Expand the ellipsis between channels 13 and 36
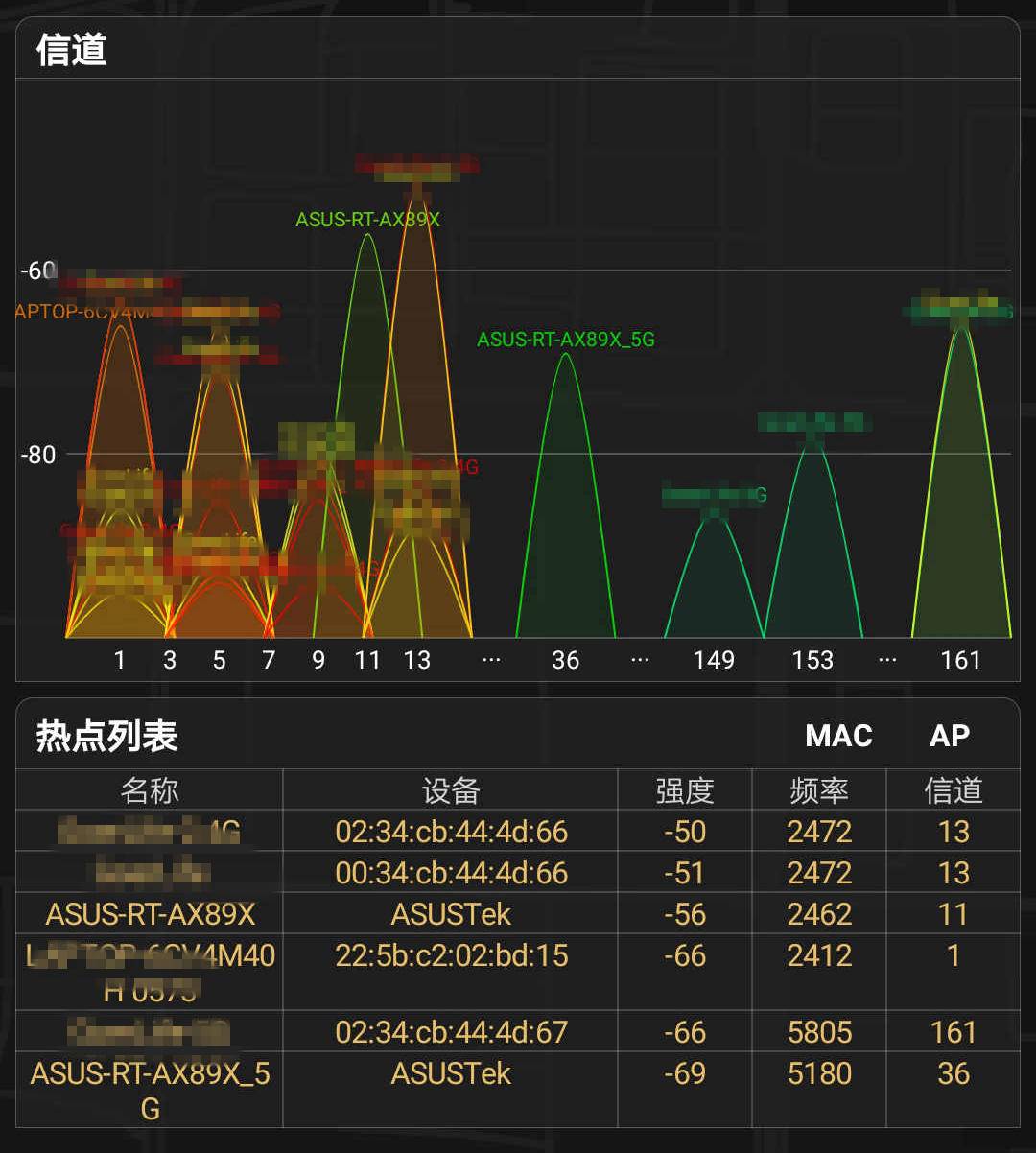1036x1153 pixels. tap(491, 660)
